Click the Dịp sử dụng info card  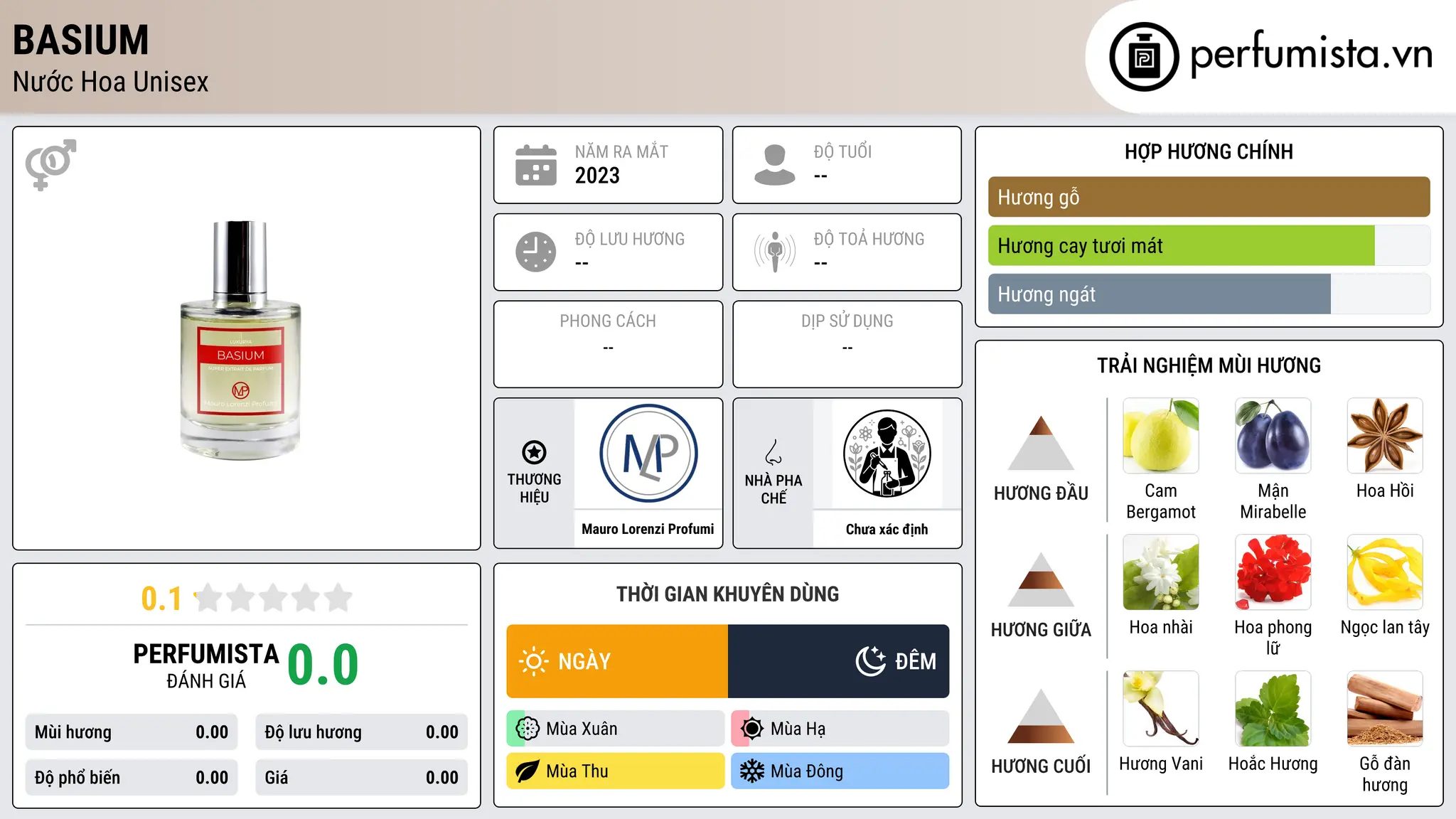(x=847, y=344)
